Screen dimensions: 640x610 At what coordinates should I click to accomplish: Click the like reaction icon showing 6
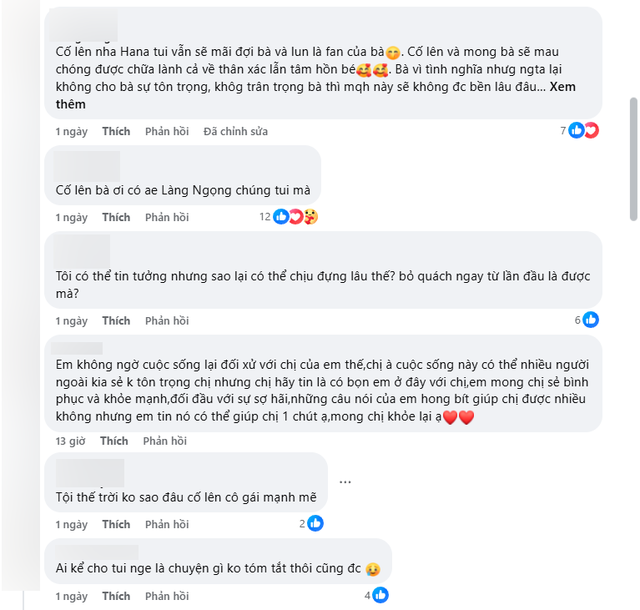(590, 320)
